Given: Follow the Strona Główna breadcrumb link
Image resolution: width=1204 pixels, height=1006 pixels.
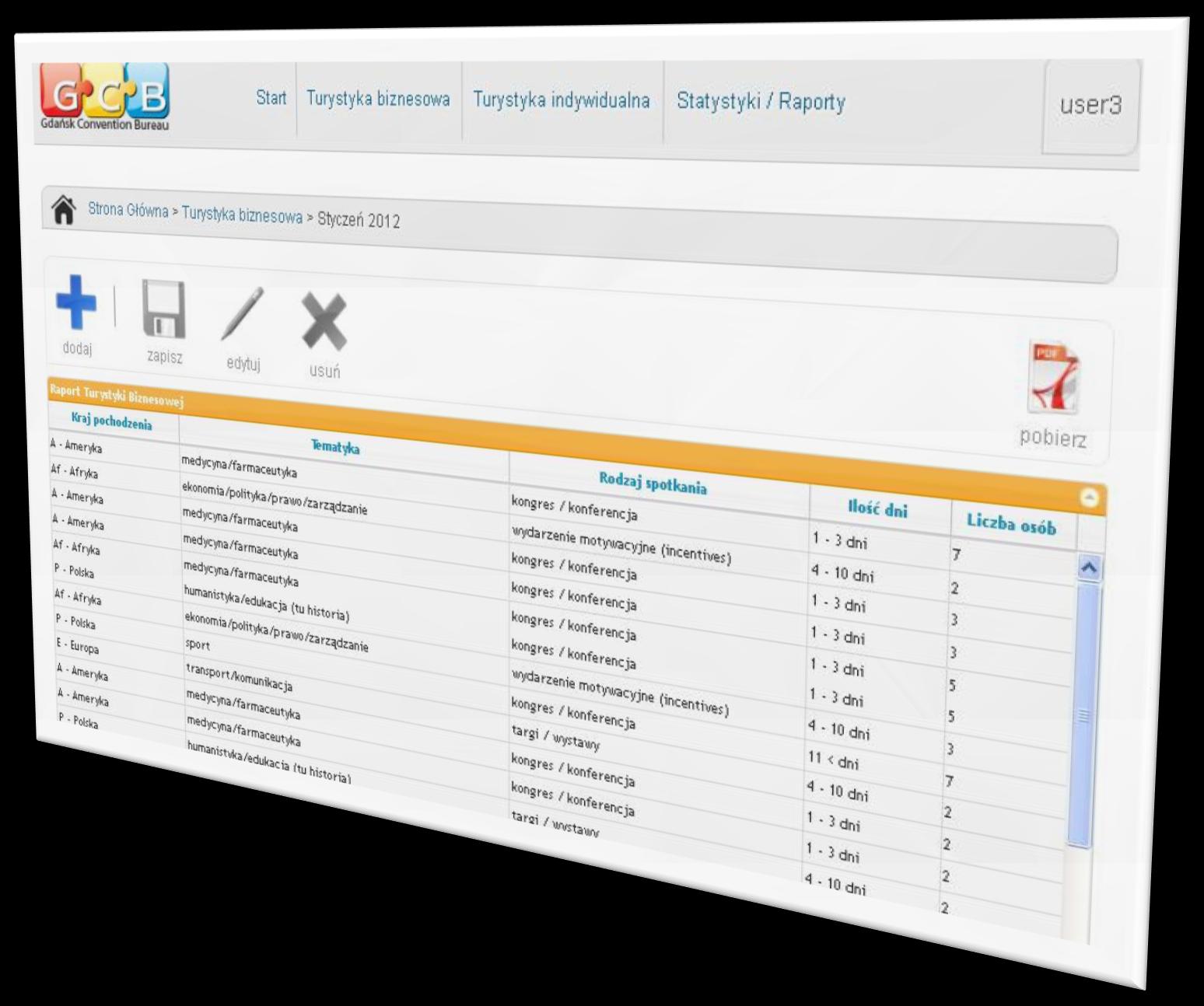Looking at the screenshot, I should (128, 210).
